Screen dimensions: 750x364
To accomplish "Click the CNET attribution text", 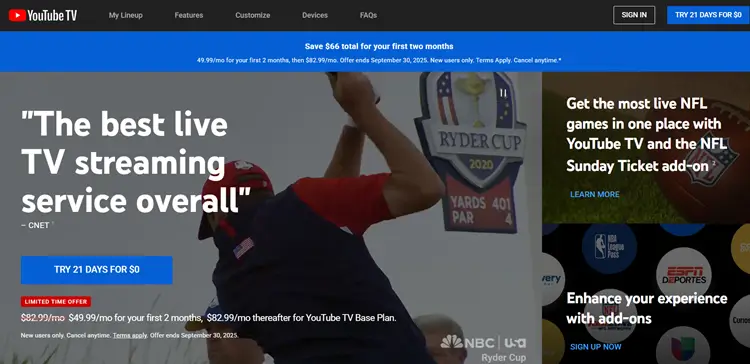I will pos(35,225).
